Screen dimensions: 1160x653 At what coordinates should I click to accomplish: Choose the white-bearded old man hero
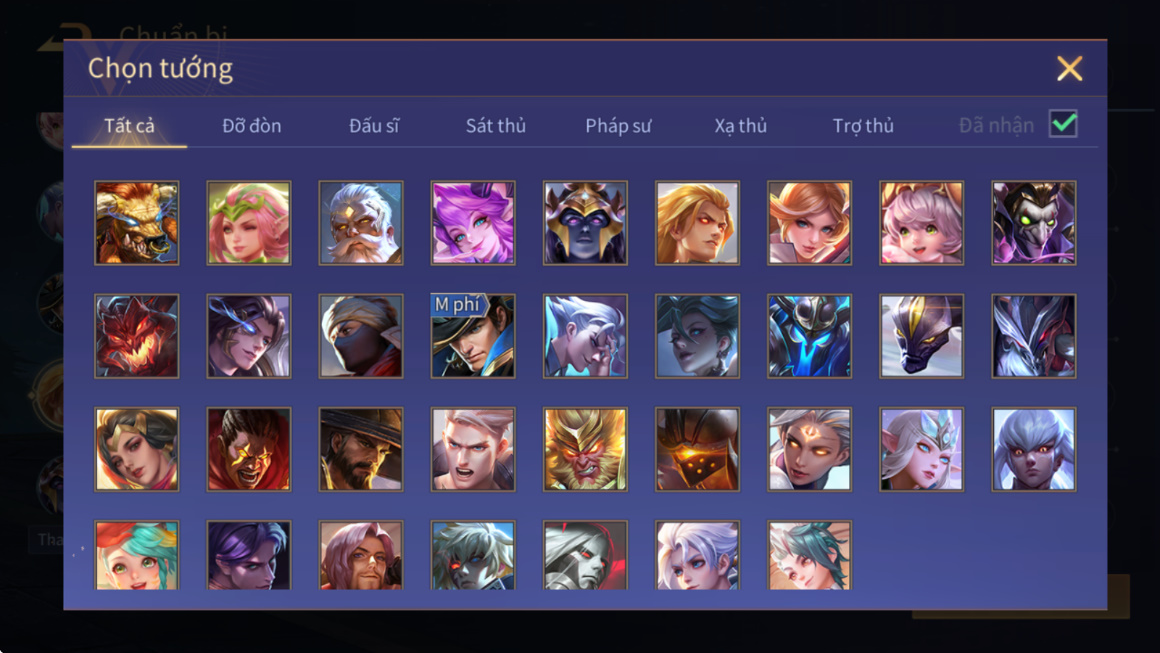click(x=361, y=223)
